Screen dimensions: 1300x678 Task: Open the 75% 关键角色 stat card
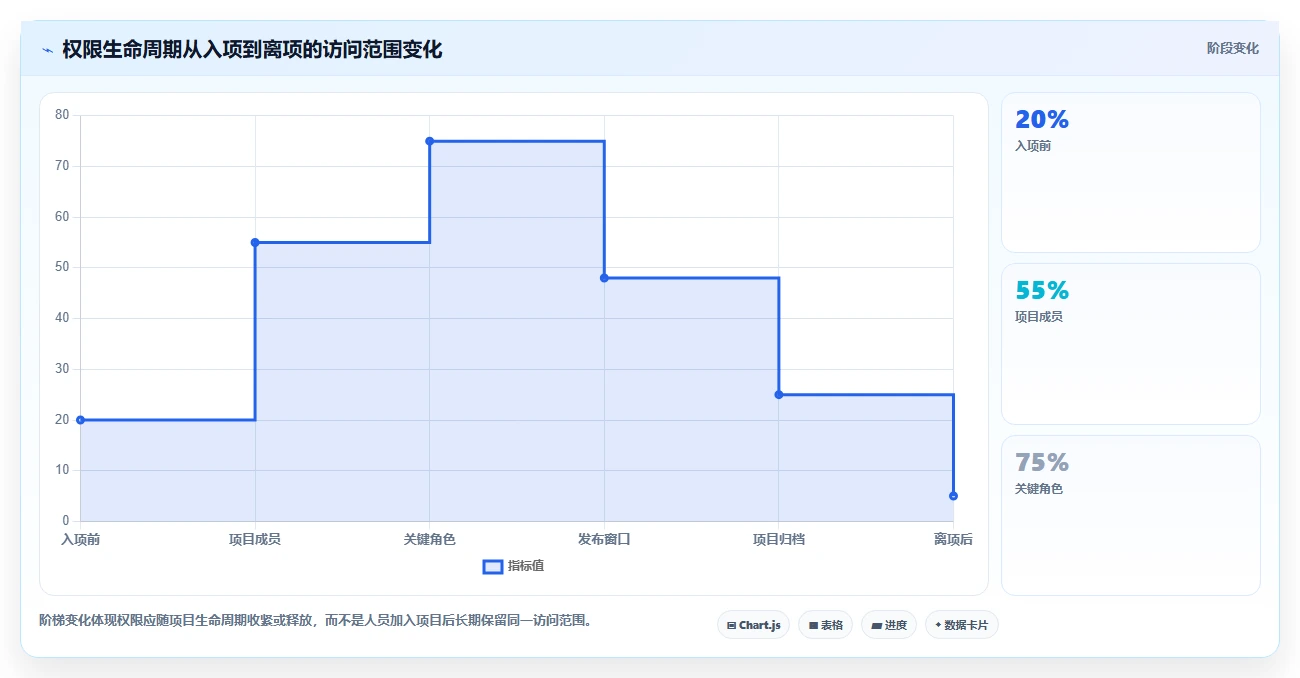1130,515
